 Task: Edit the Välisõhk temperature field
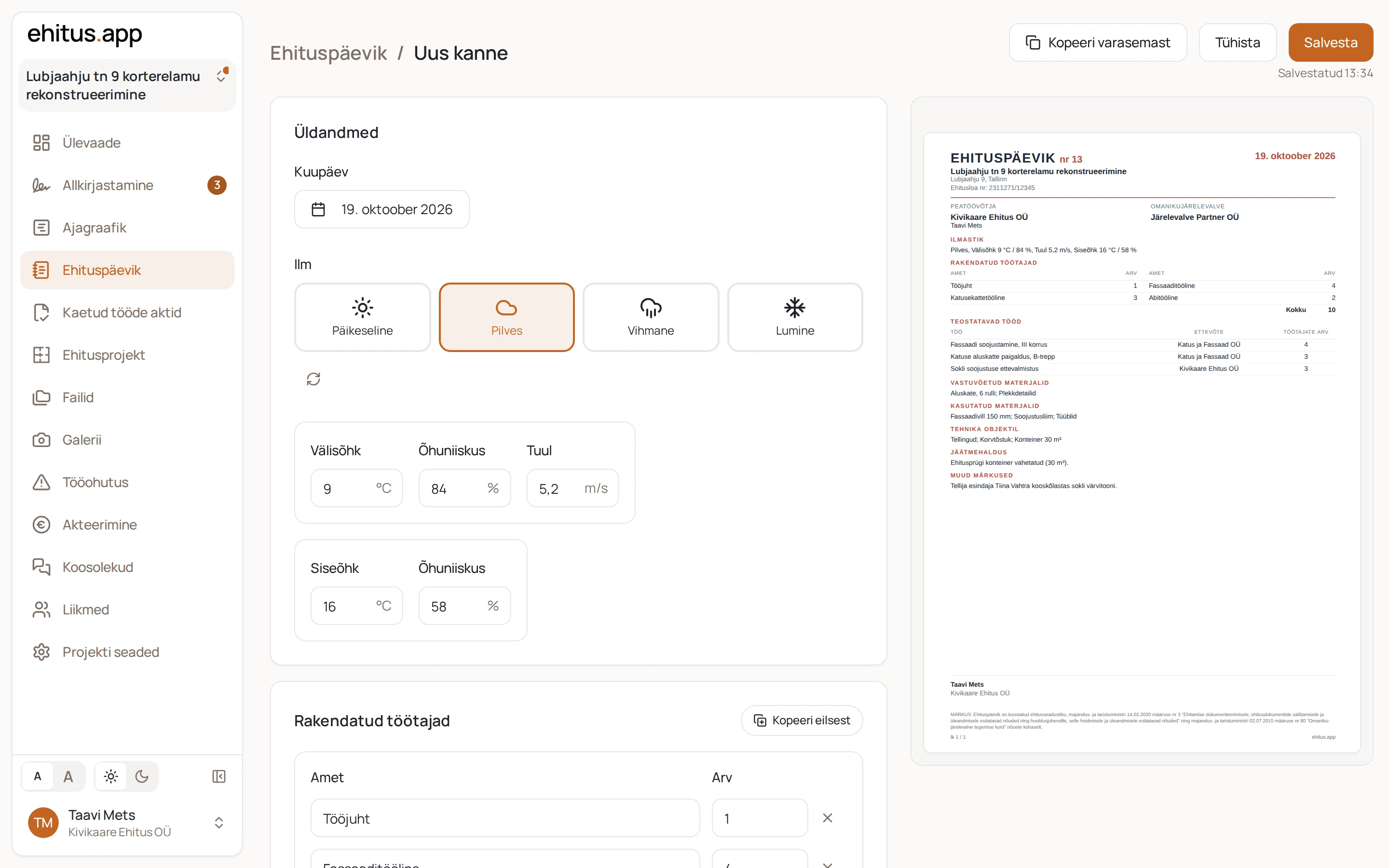[356, 488]
